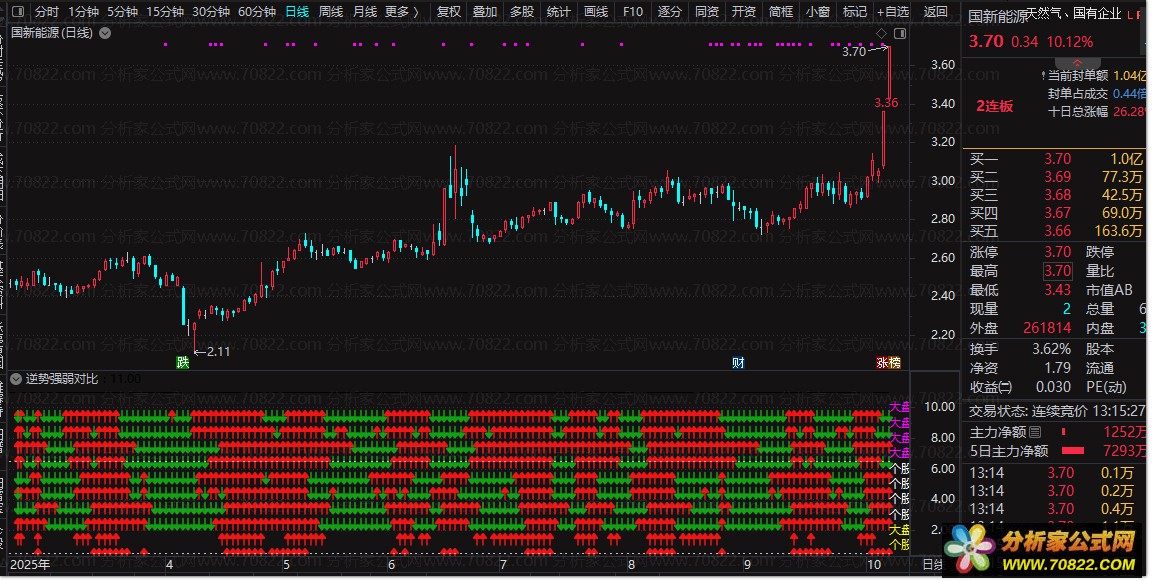The width and height of the screenshot is (1152, 581).
Task: Open the 小窗 mini window
Action: click(x=817, y=12)
